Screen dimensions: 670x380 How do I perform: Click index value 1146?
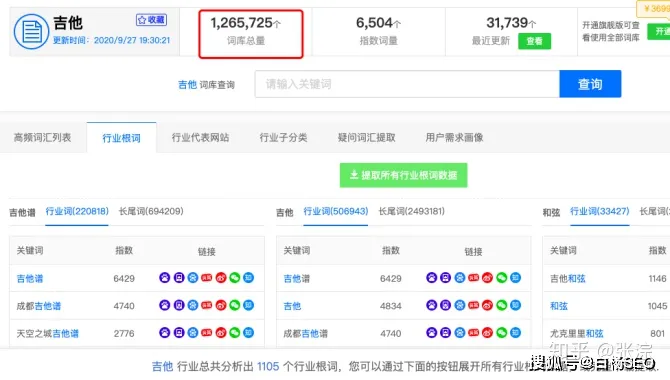[x=657, y=279]
